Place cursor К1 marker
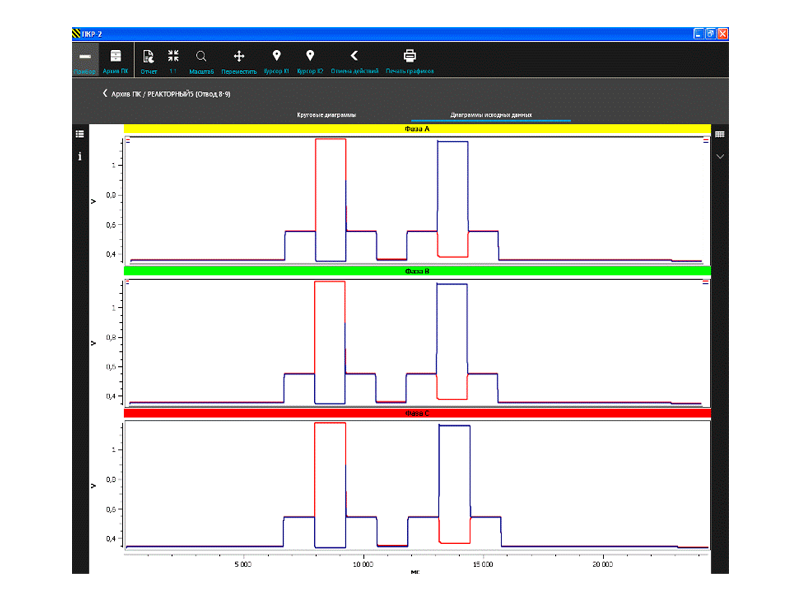Screen dimensions: 800x600 [x=276, y=61]
